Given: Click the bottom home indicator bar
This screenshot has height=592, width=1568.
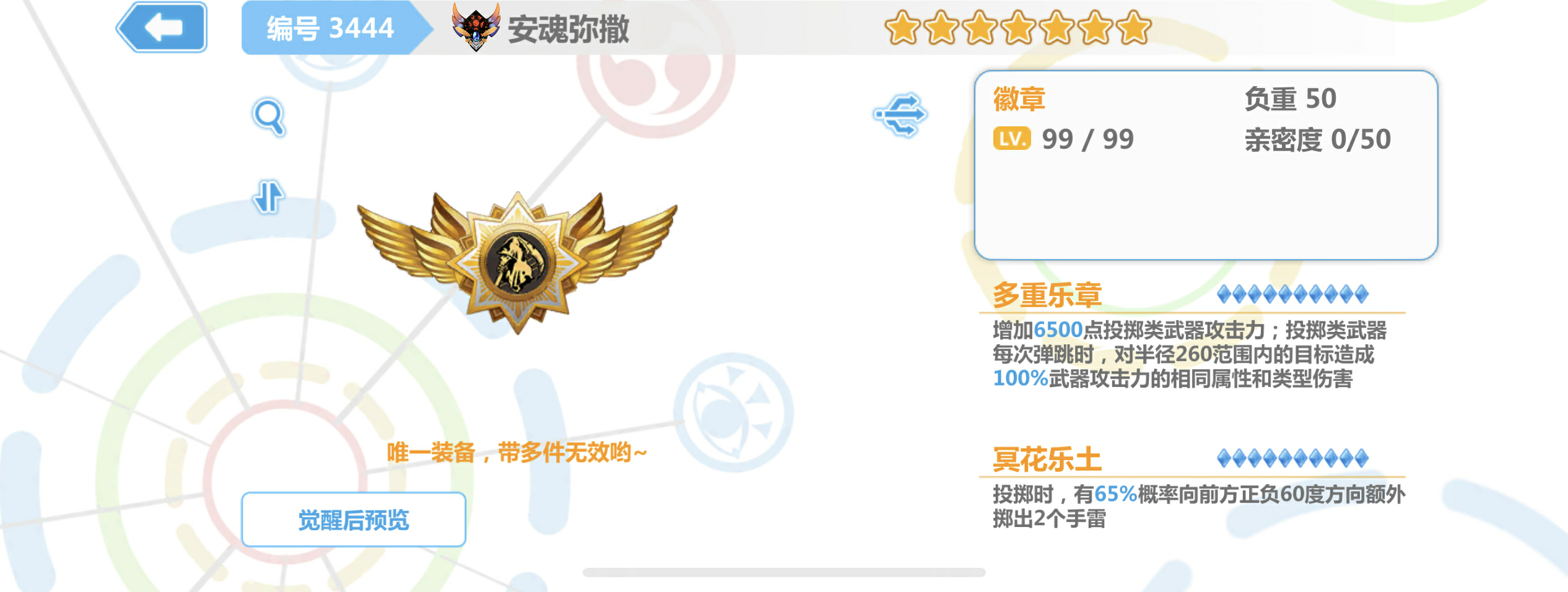Looking at the screenshot, I should [784, 573].
